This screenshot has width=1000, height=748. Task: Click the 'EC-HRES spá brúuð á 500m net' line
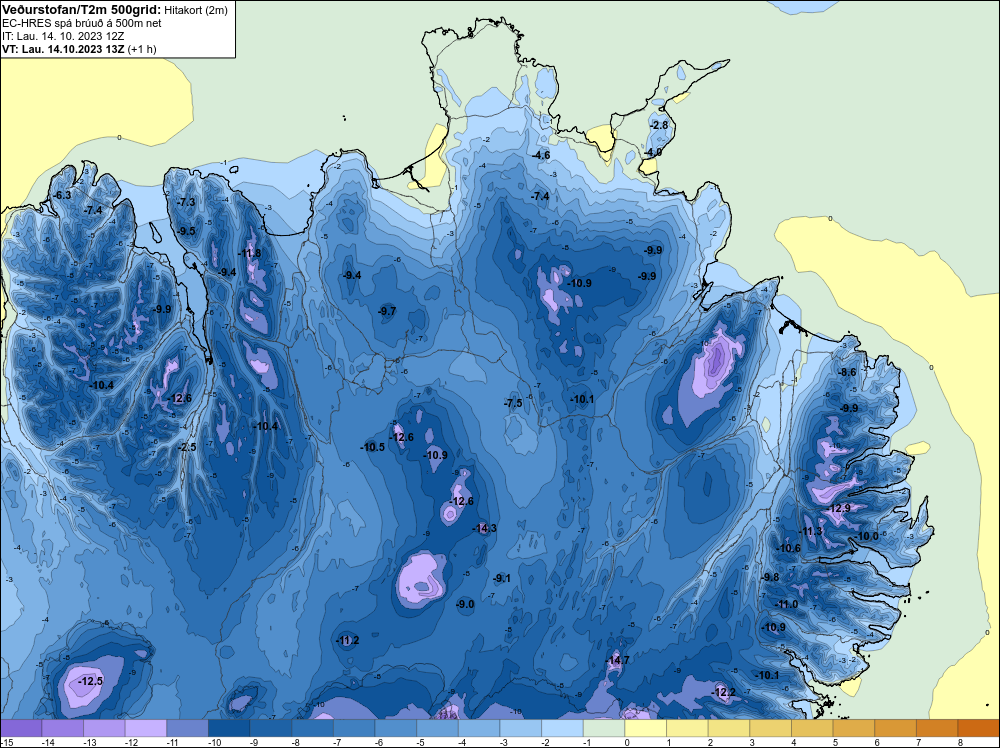pos(82,23)
